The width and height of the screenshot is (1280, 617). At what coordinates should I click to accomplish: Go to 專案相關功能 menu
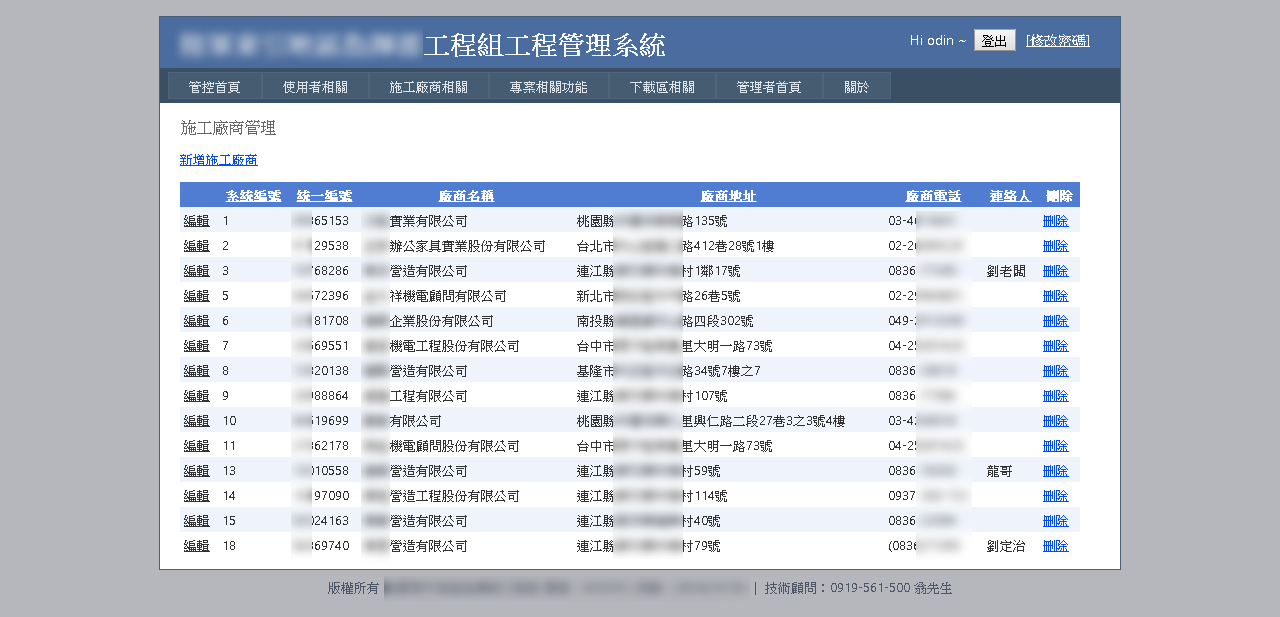[548, 87]
